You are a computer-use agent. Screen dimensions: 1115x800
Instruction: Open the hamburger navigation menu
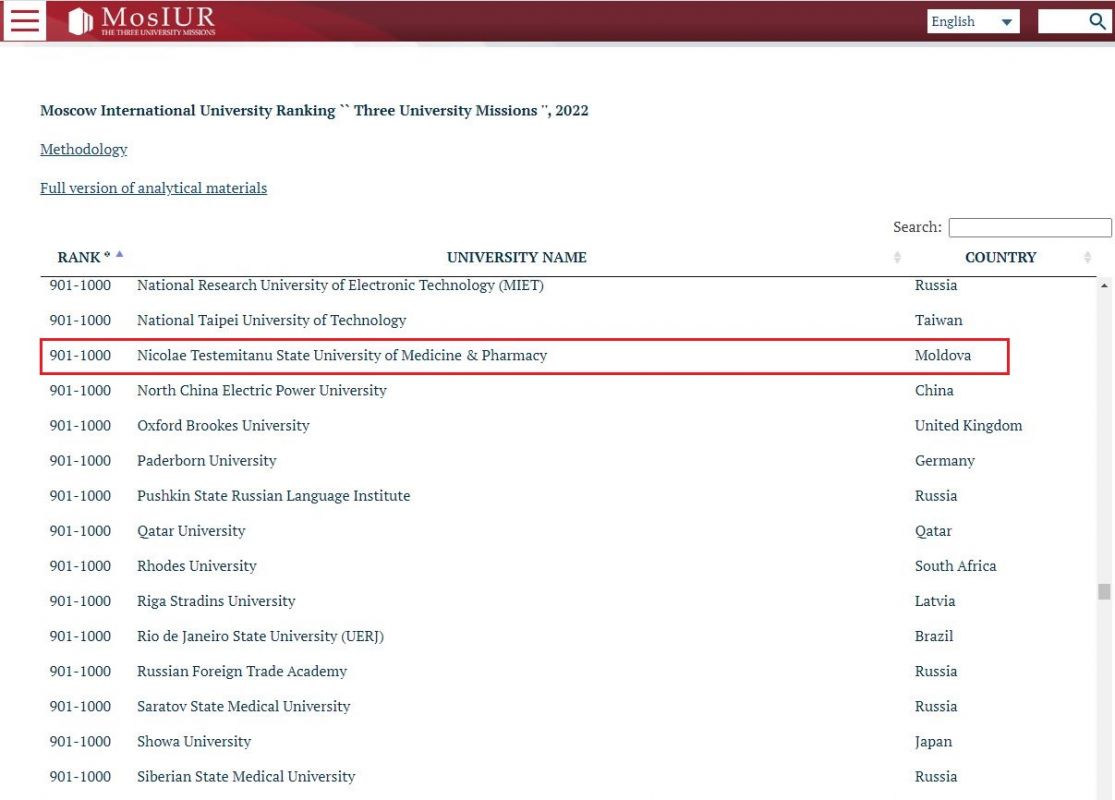[25, 22]
